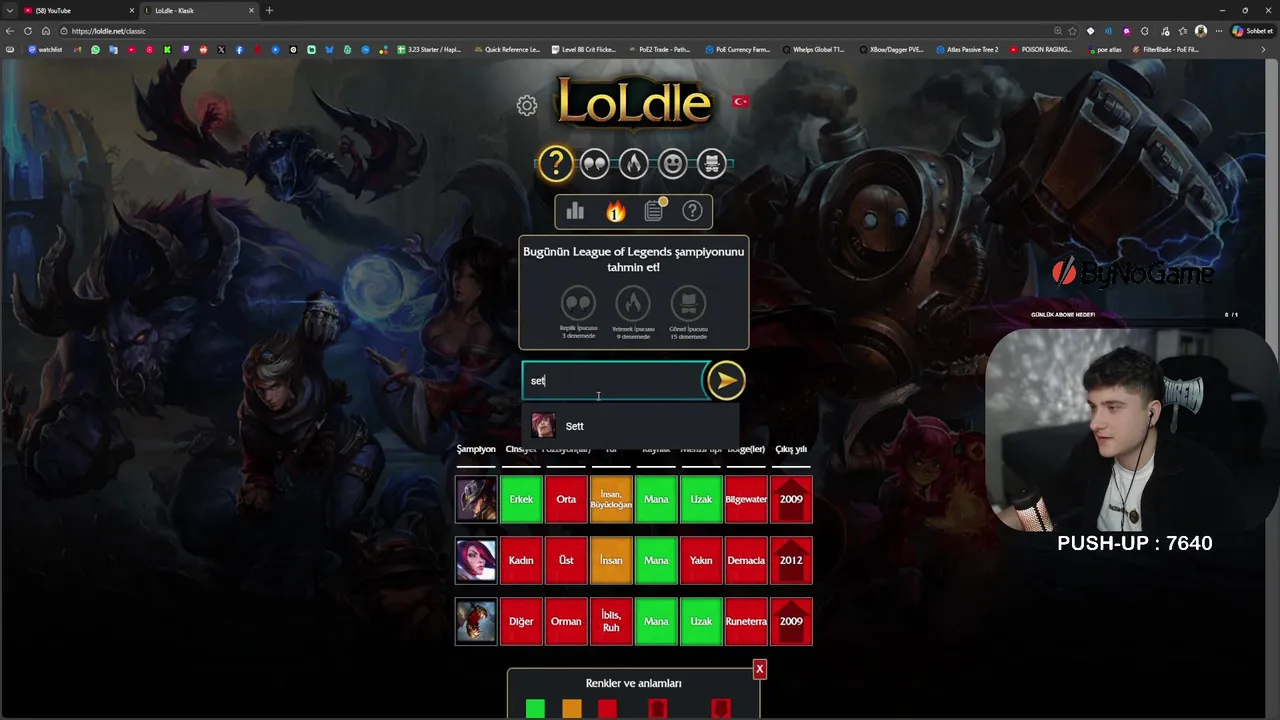Open the PoE Currency Farm bookmark
The width and height of the screenshot is (1280, 720).
[738, 49]
